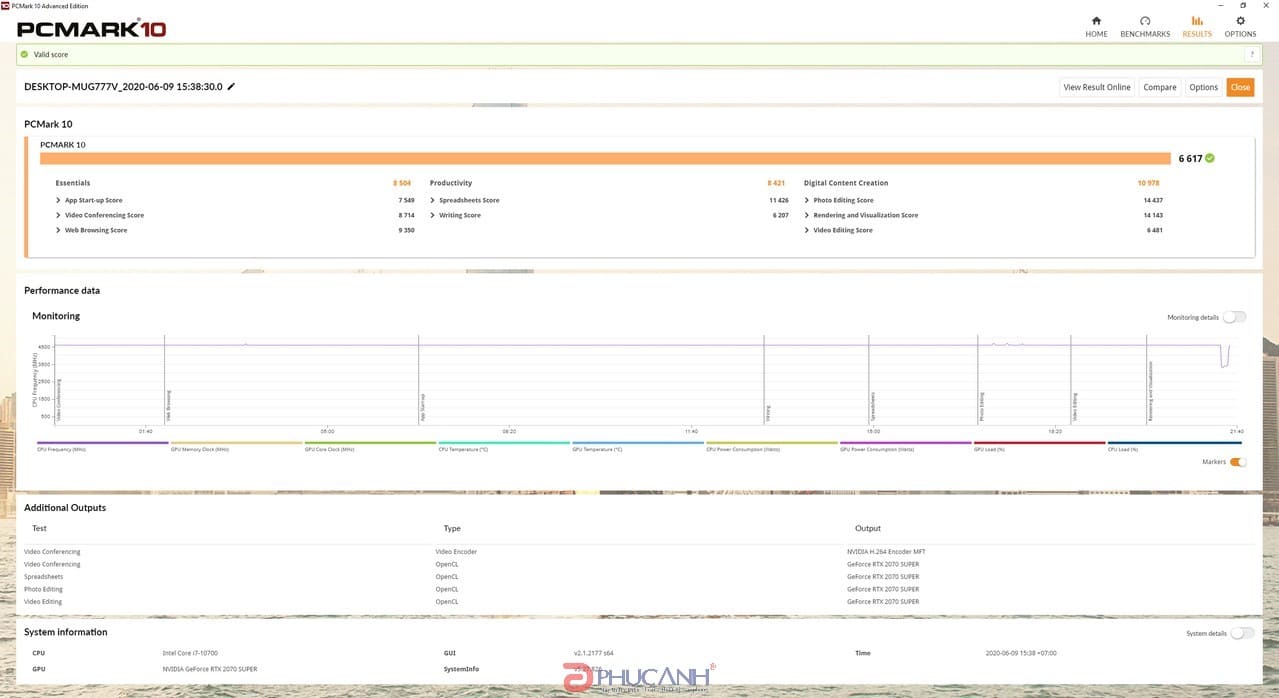This screenshot has width=1279, height=698.
Task: Expand the App Start-up Score row
Action: point(59,200)
